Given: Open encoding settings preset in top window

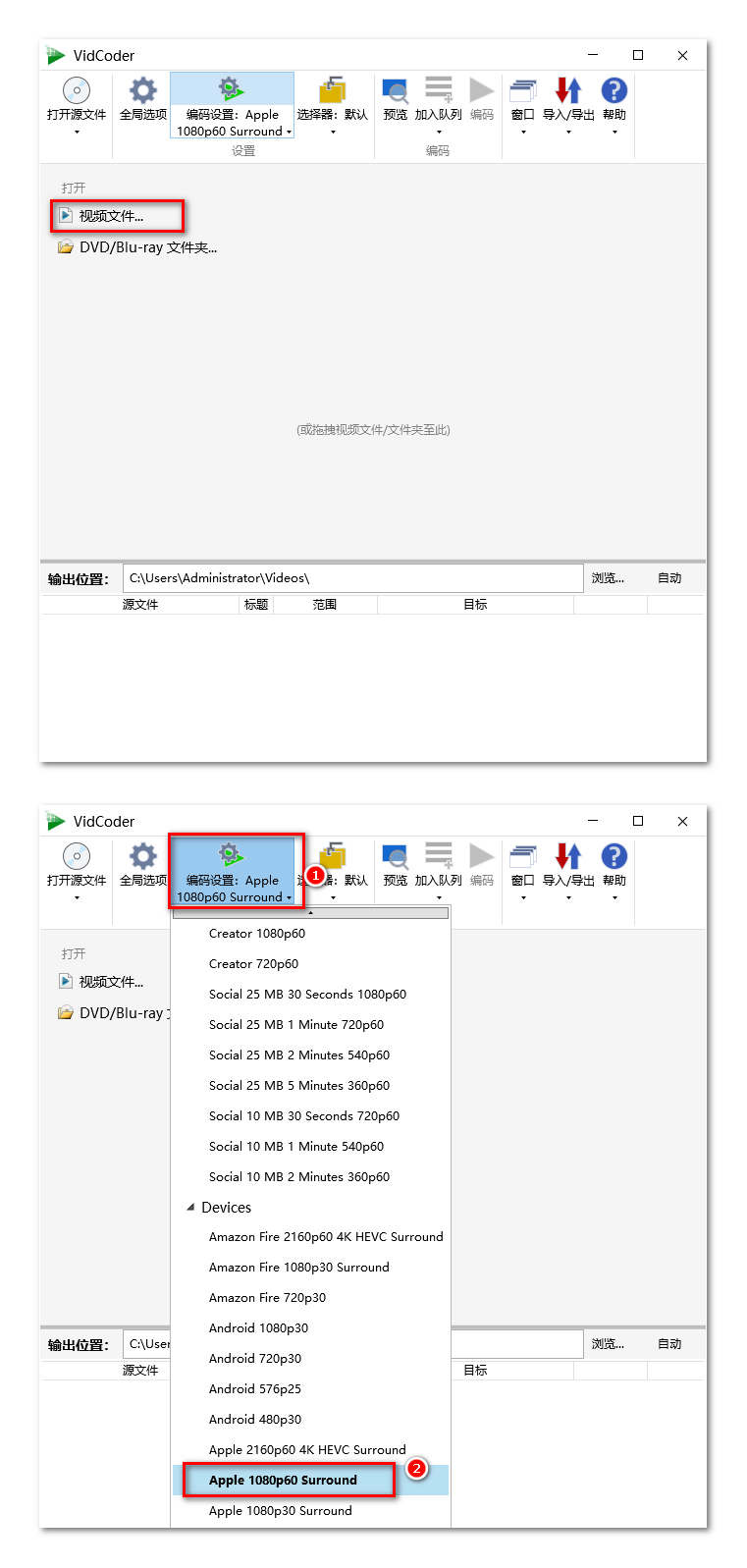Looking at the screenshot, I should tap(233, 105).
